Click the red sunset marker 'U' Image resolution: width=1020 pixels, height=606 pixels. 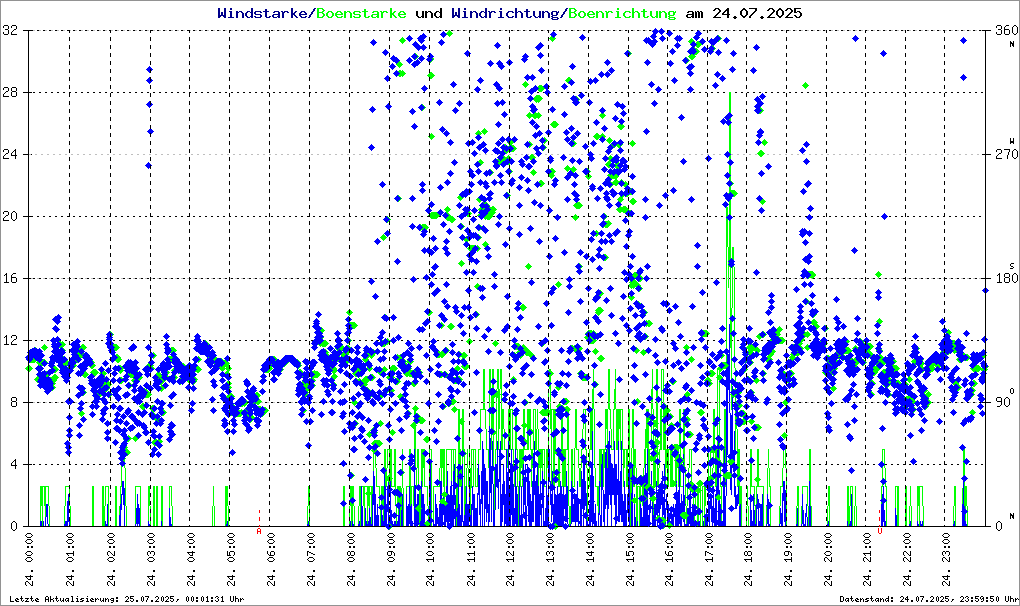[x=880, y=532]
